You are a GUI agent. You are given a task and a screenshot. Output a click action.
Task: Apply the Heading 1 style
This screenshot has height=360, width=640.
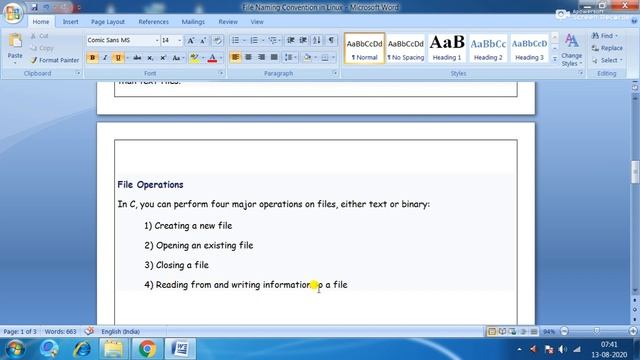pyautogui.click(x=447, y=48)
